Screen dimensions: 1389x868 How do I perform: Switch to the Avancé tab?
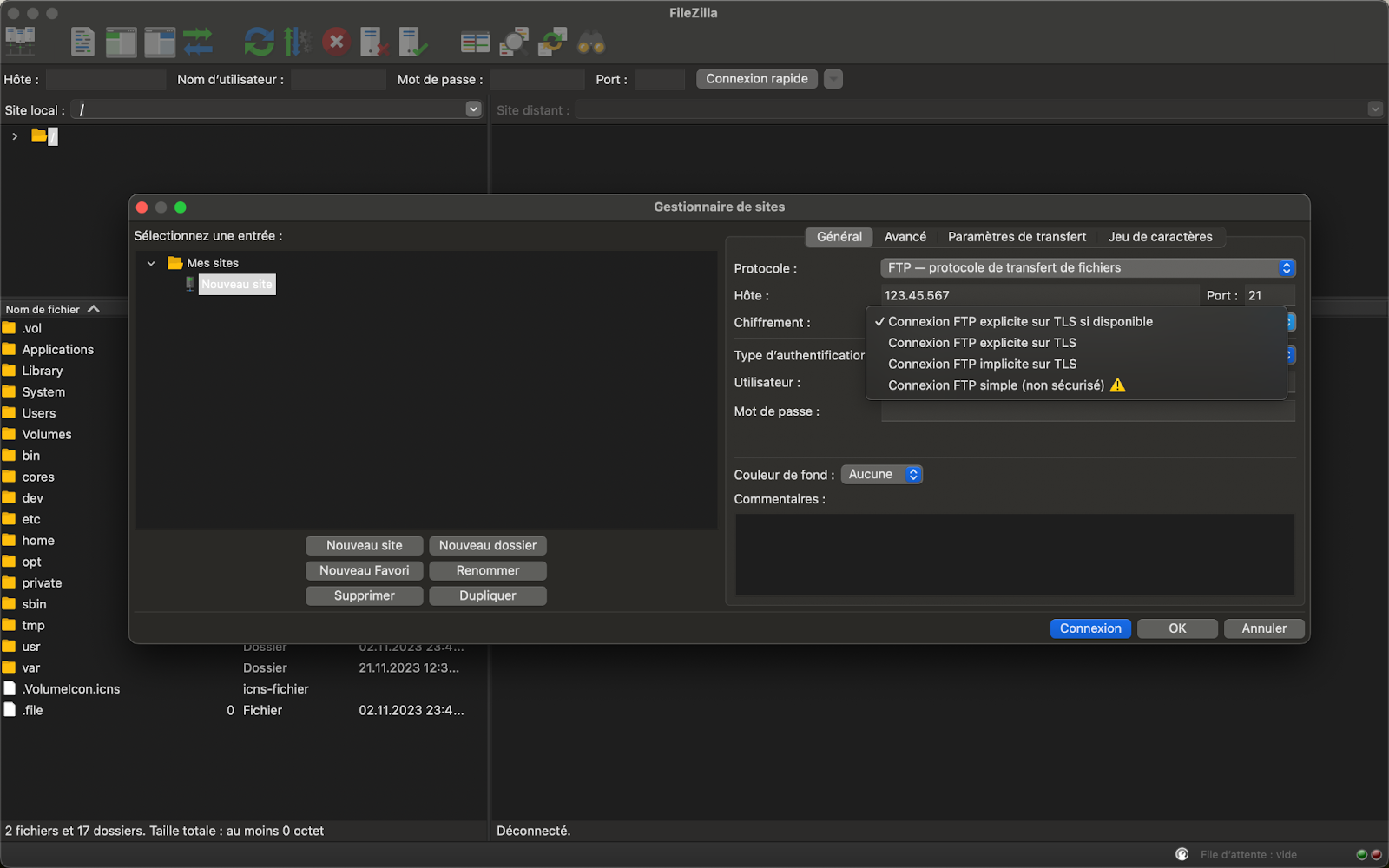point(905,237)
